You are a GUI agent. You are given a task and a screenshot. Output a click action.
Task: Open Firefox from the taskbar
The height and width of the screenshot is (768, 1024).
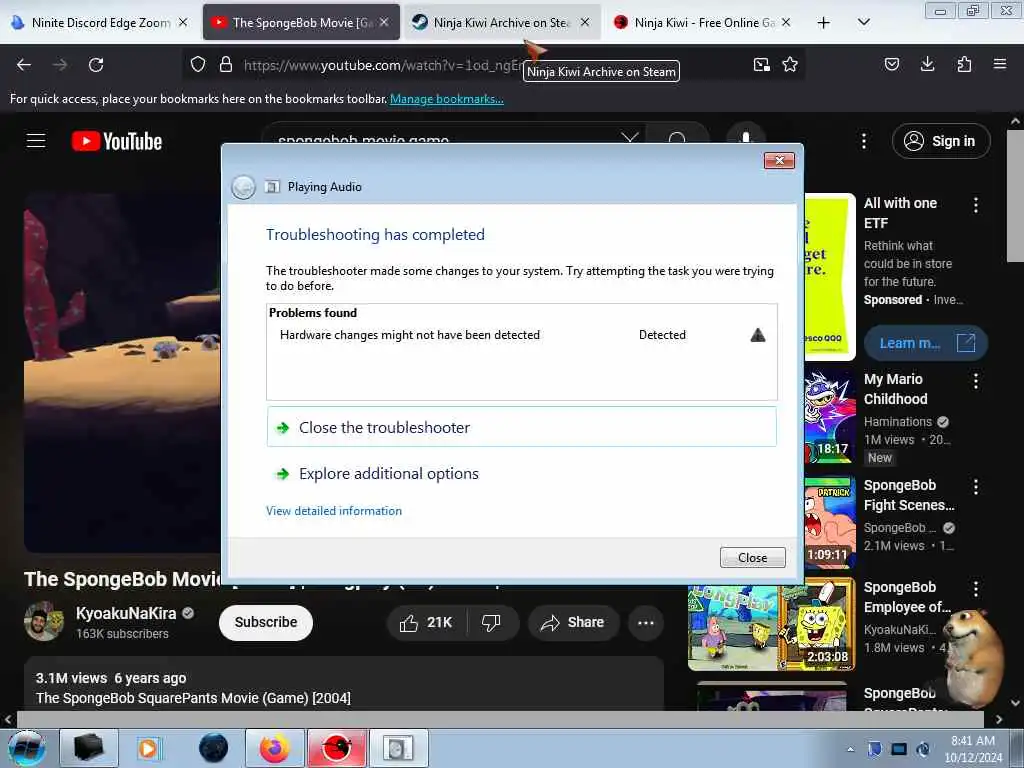[x=275, y=748]
